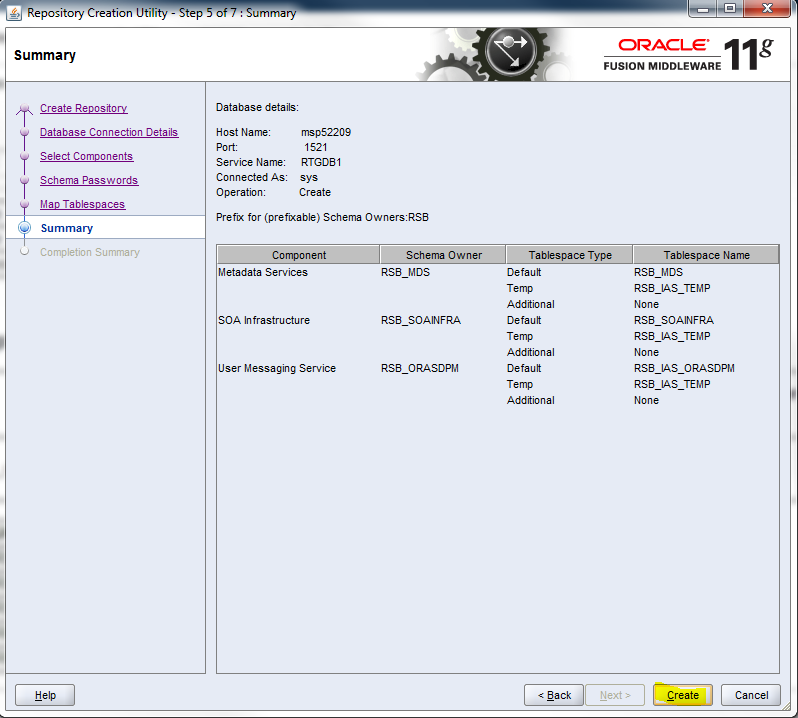
Task: Return to the Select Components step
Action: (x=87, y=156)
